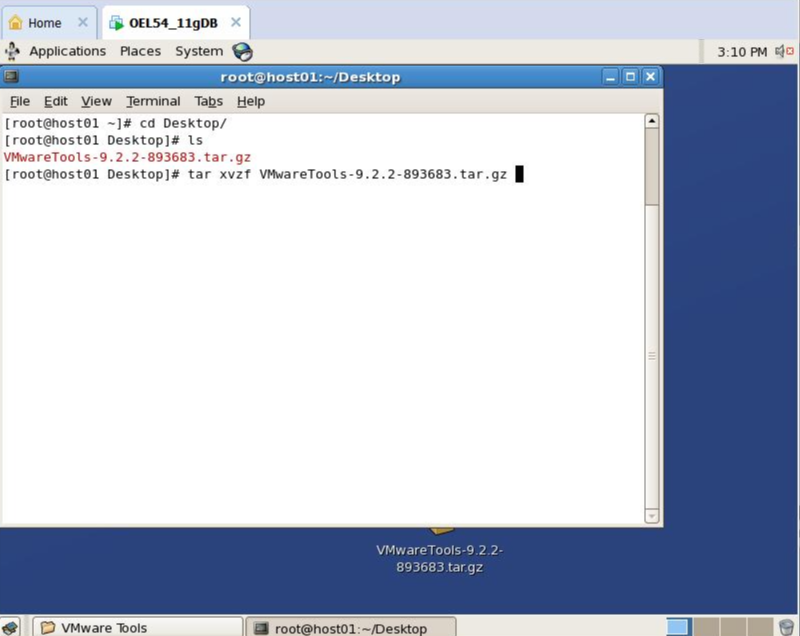The image size is (800, 636).
Task: Close the Home tab
Action: [83, 22]
